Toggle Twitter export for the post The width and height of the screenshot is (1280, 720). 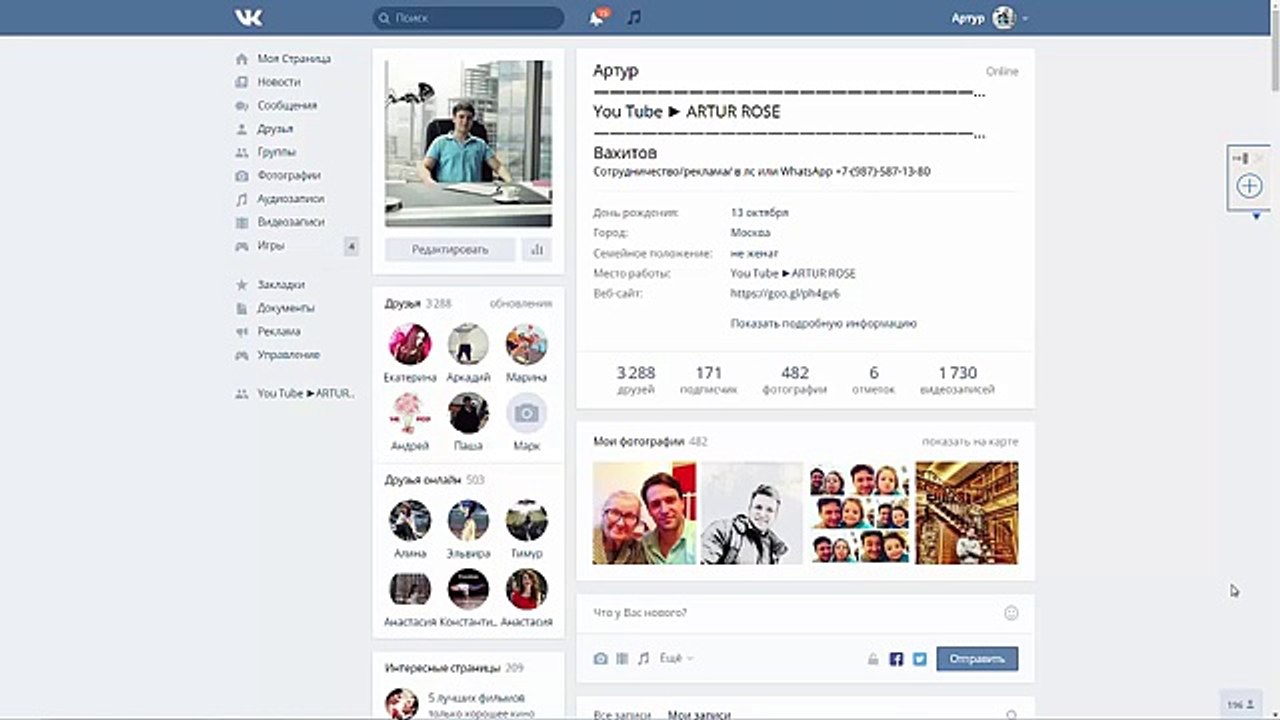point(919,659)
